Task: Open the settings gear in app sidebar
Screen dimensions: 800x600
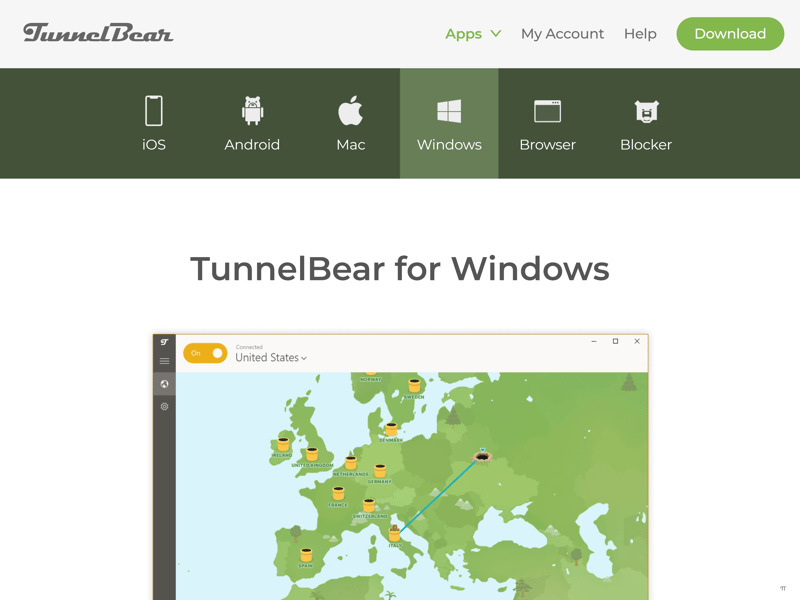Action: [164, 407]
